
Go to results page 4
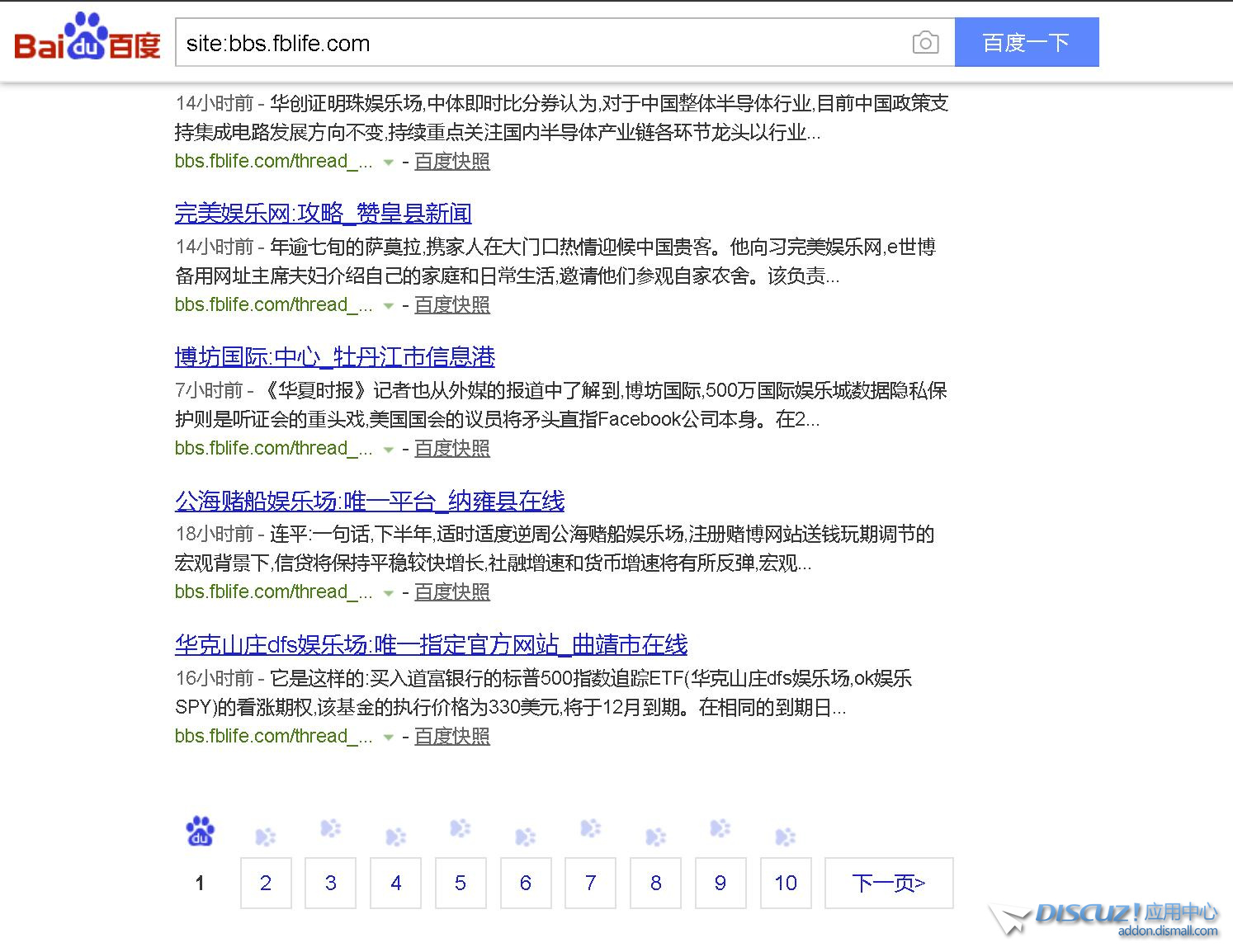pos(395,883)
